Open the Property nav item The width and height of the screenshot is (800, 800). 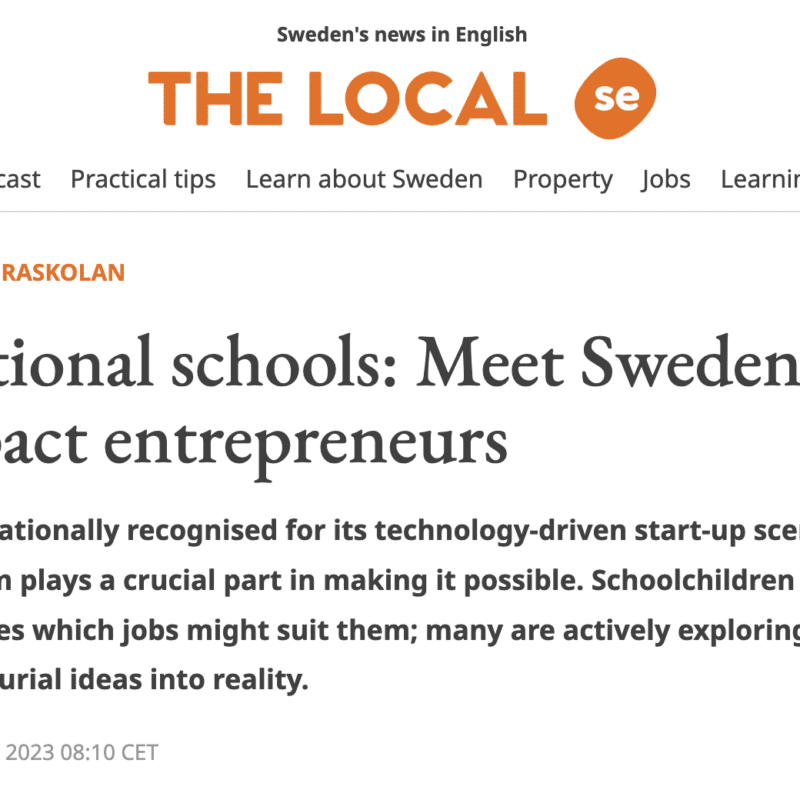pos(562,179)
